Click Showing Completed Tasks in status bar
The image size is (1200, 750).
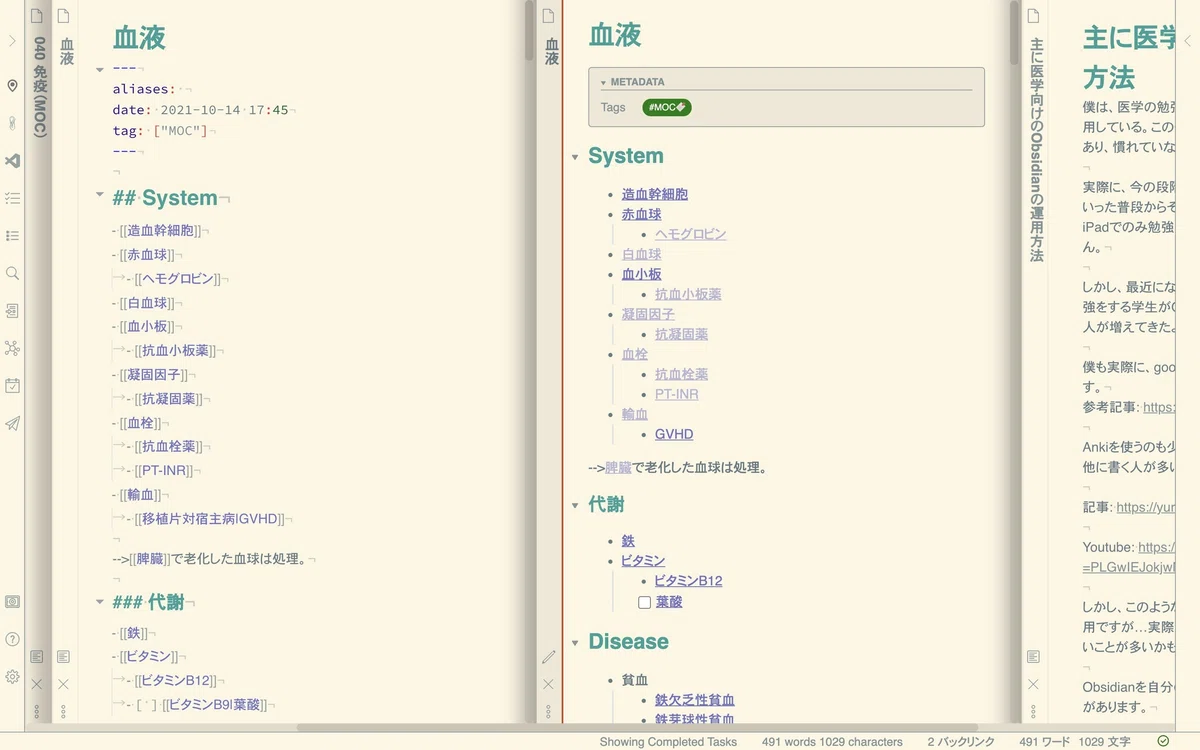pos(668,742)
